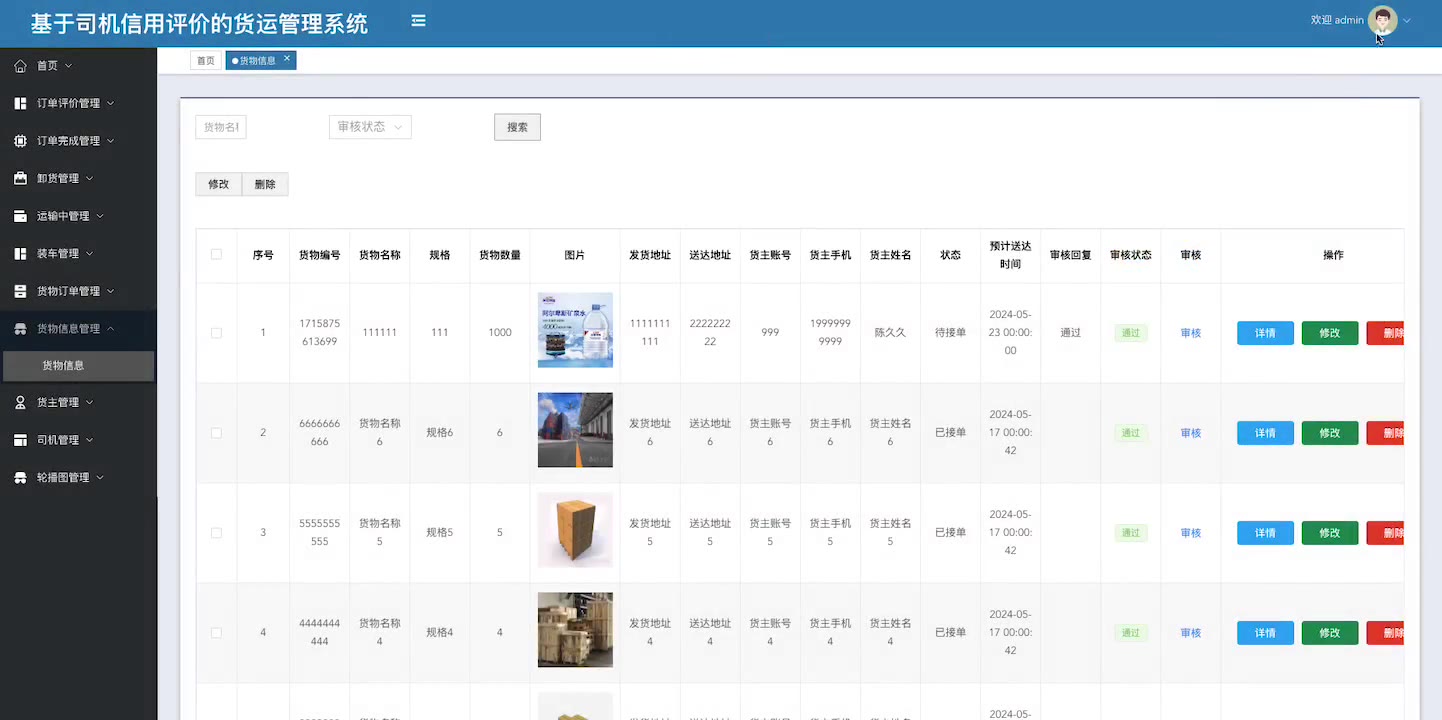Open 详情 for row 2 货物名称6
The image size is (1442, 720).
pos(1265,433)
